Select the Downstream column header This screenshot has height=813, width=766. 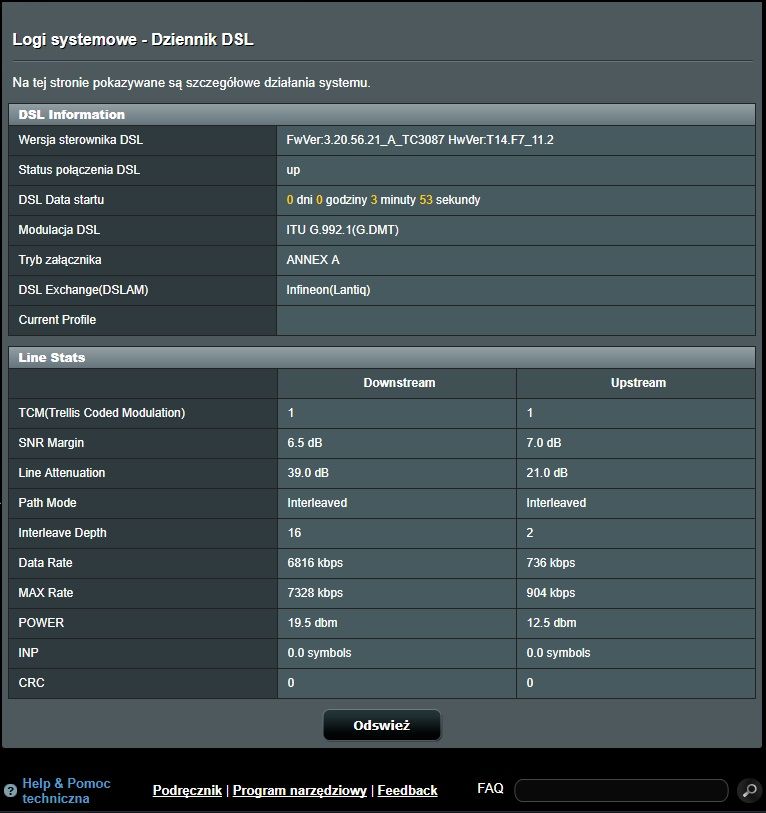(399, 383)
